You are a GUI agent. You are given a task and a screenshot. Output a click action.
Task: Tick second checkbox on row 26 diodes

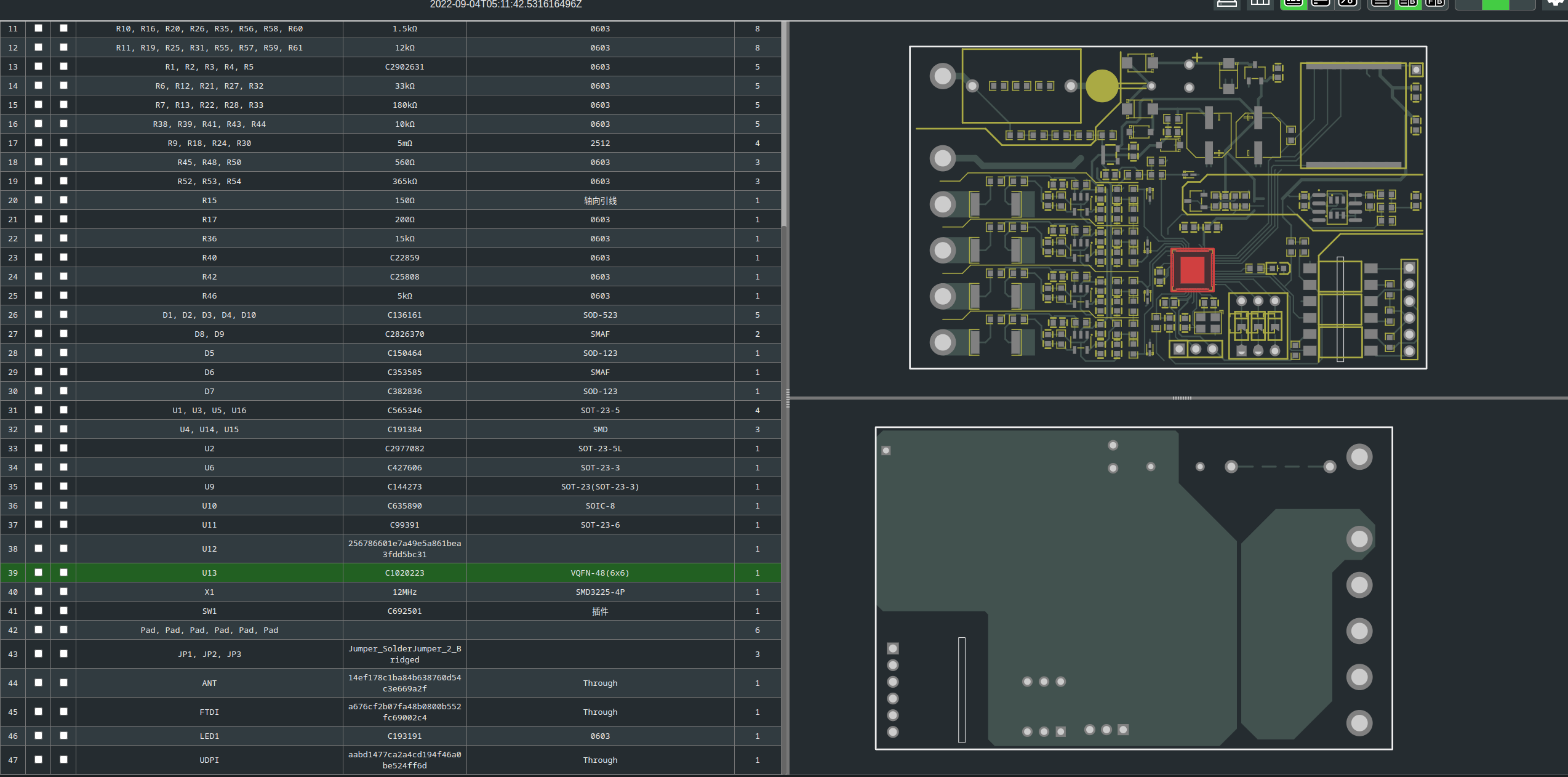(x=63, y=315)
